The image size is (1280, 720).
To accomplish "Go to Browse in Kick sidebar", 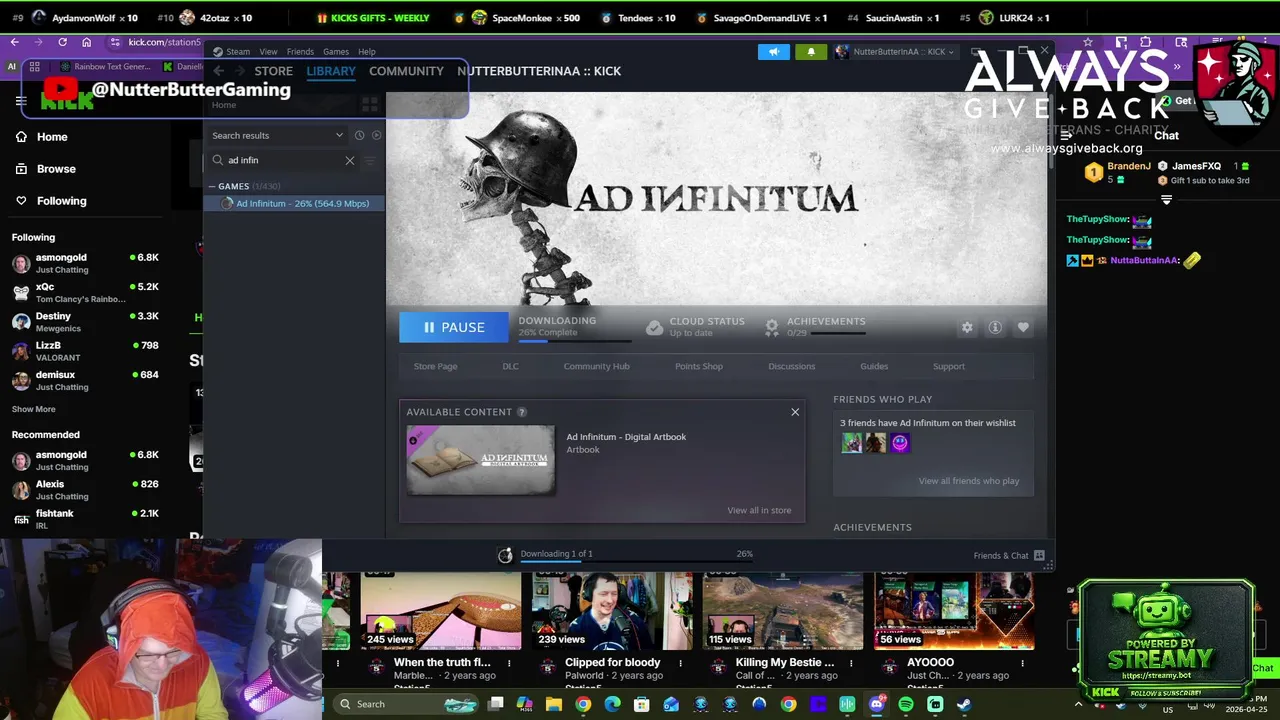I will (x=56, y=169).
